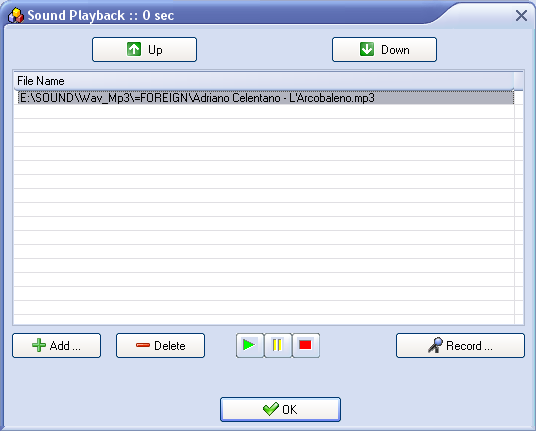Open the Record ... dialog

[460, 346]
